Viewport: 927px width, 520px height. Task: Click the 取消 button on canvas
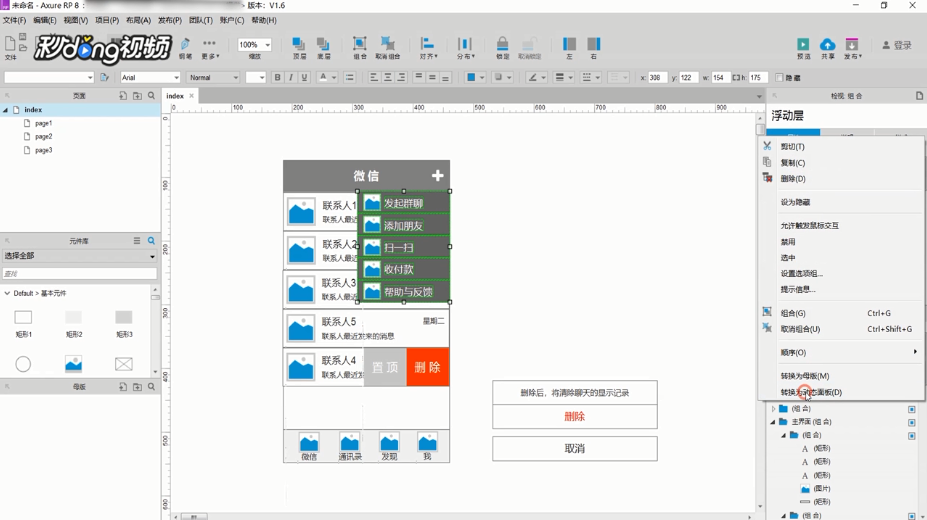pyautogui.click(x=575, y=448)
